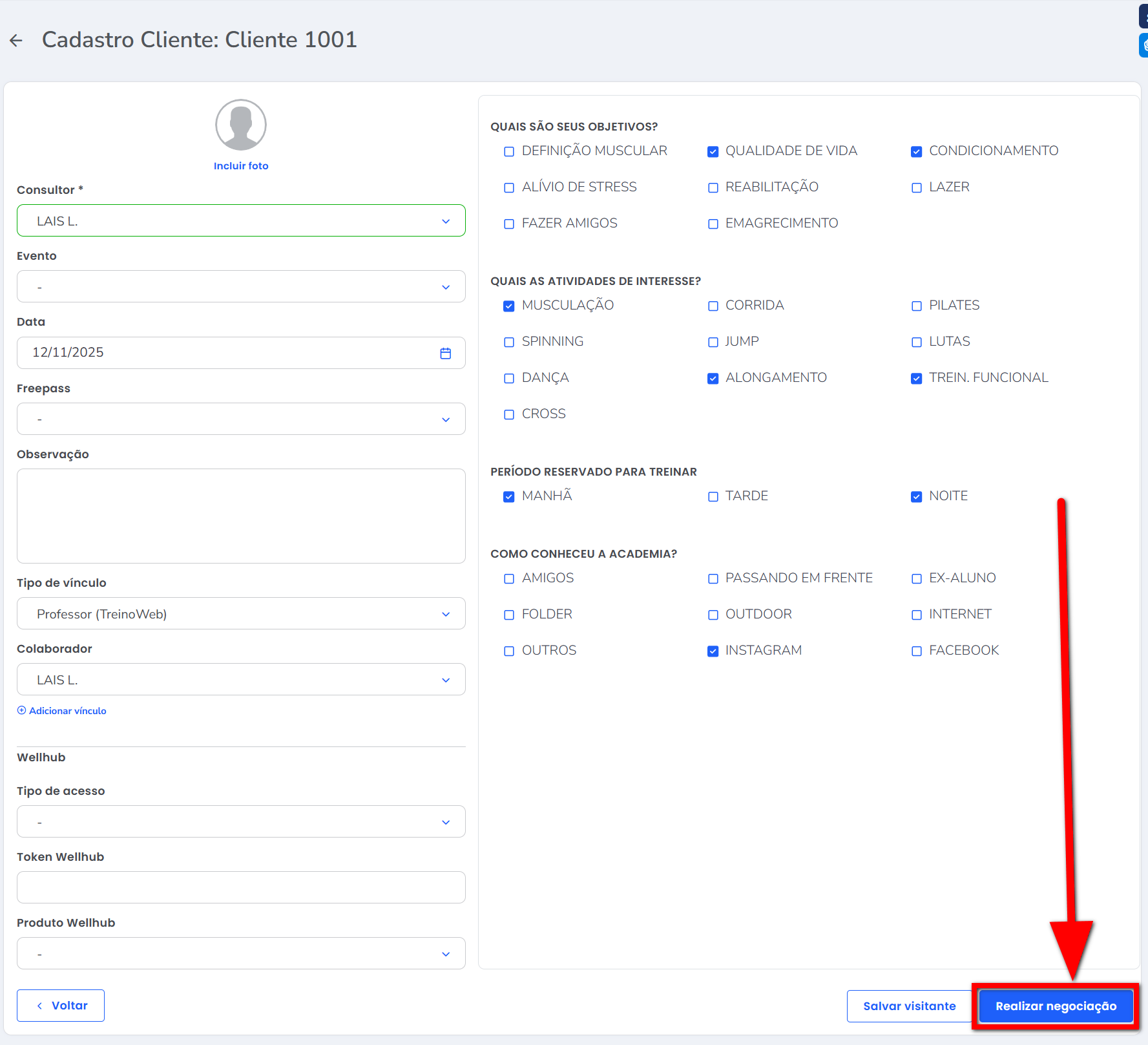Open the Tipo de acesso dropdown
The height and width of the screenshot is (1045, 1148).
(x=240, y=822)
